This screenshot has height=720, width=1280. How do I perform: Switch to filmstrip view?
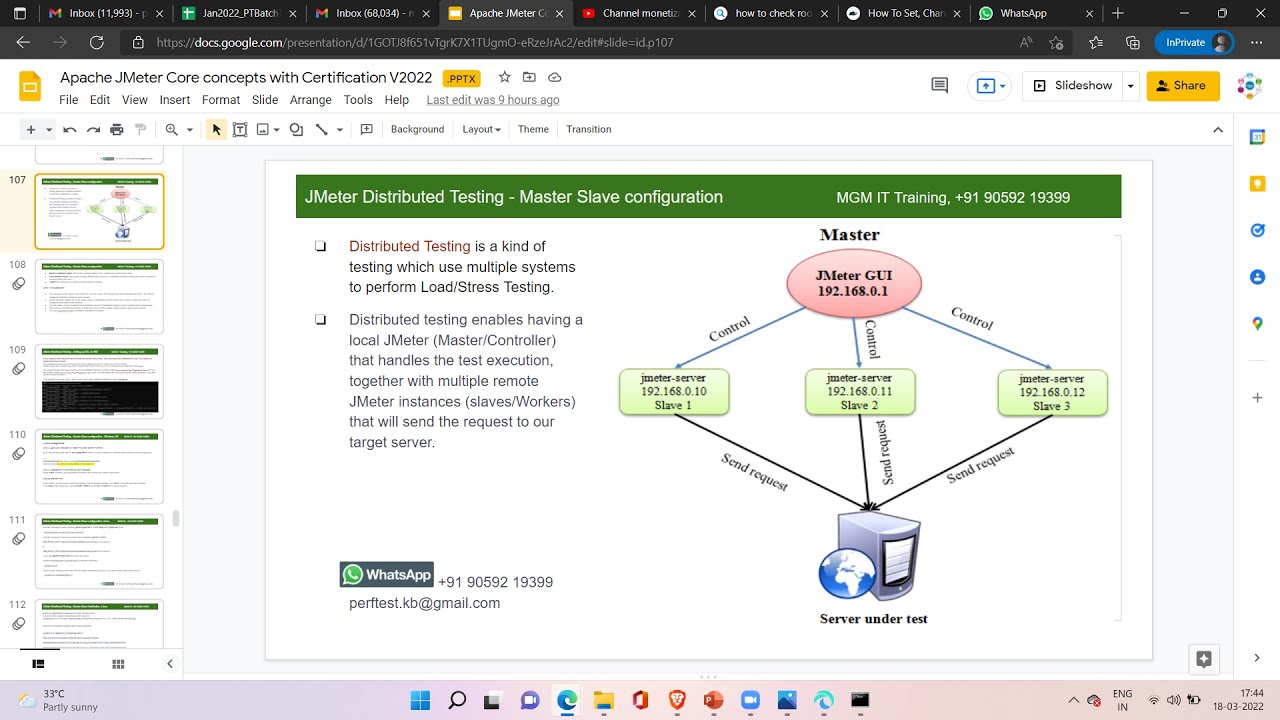tap(38, 663)
